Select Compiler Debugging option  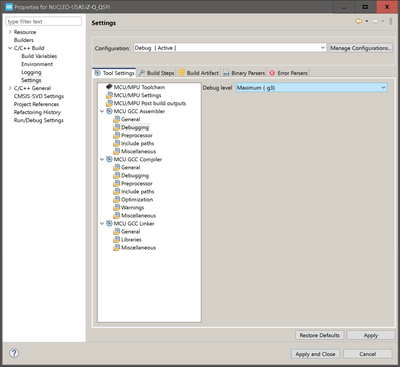click(135, 175)
